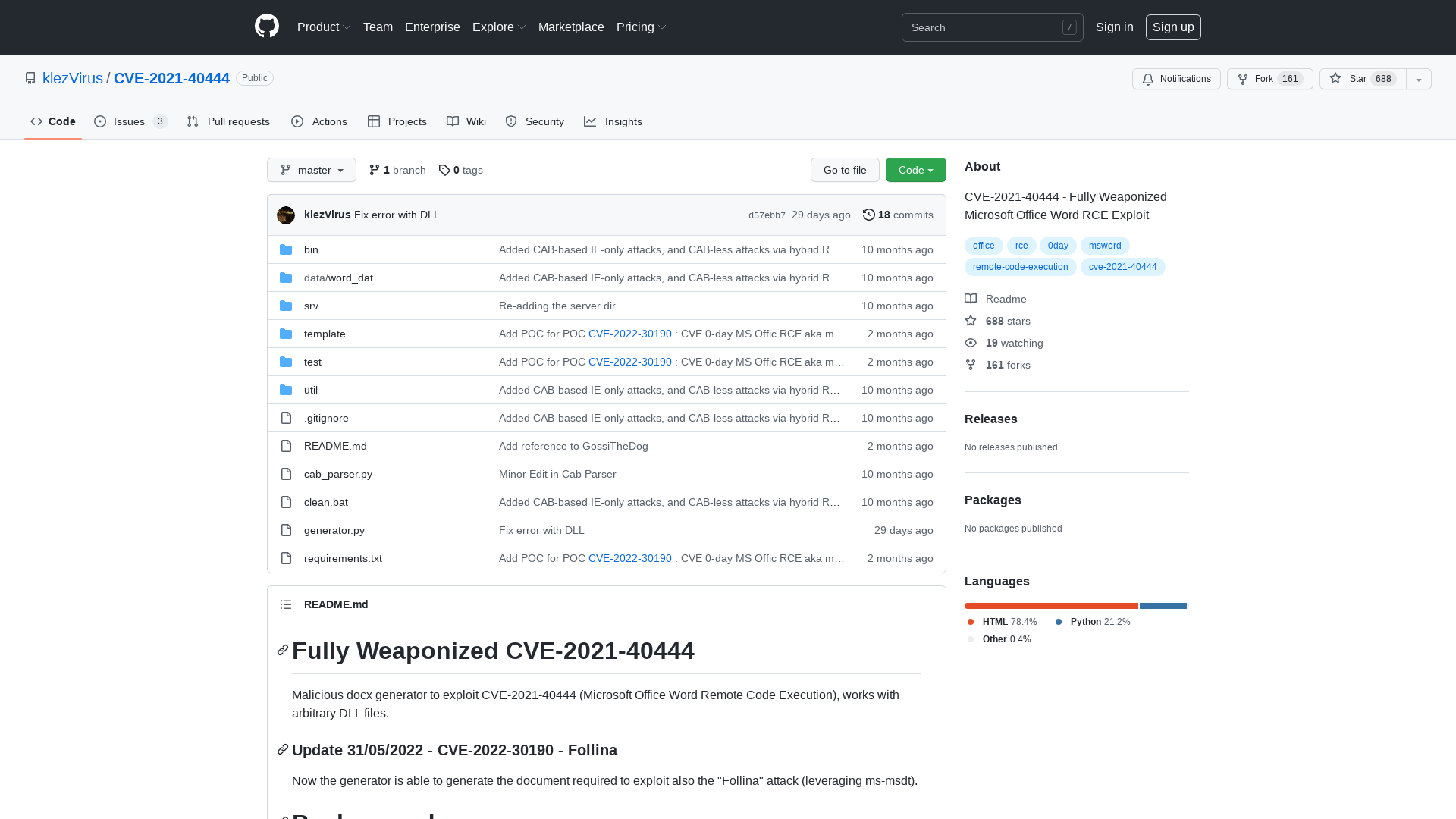Click the Sign up button
The image size is (1456, 819).
pos(1173,27)
